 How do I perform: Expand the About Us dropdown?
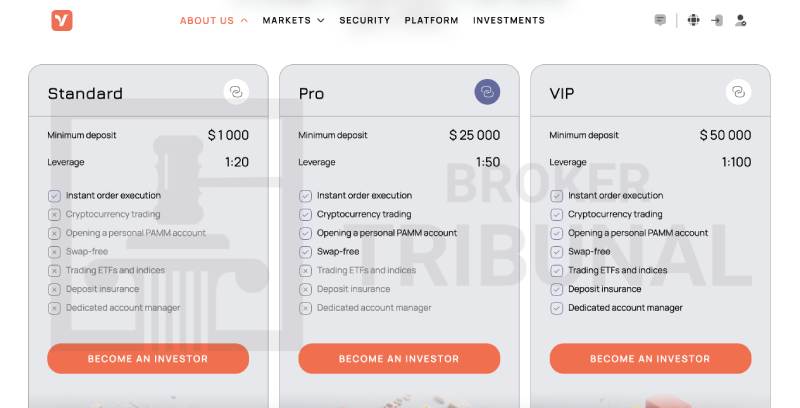213,20
